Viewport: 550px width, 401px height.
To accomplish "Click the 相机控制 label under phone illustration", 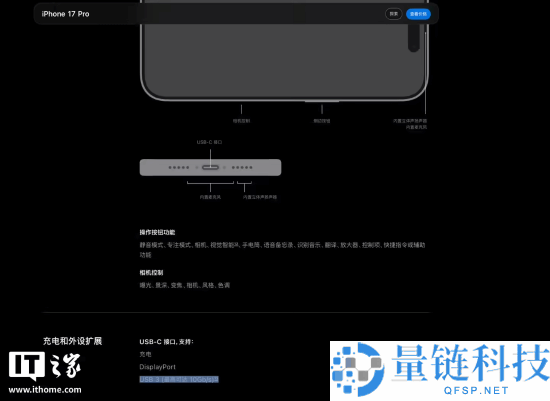I will pyautogui.click(x=241, y=121).
